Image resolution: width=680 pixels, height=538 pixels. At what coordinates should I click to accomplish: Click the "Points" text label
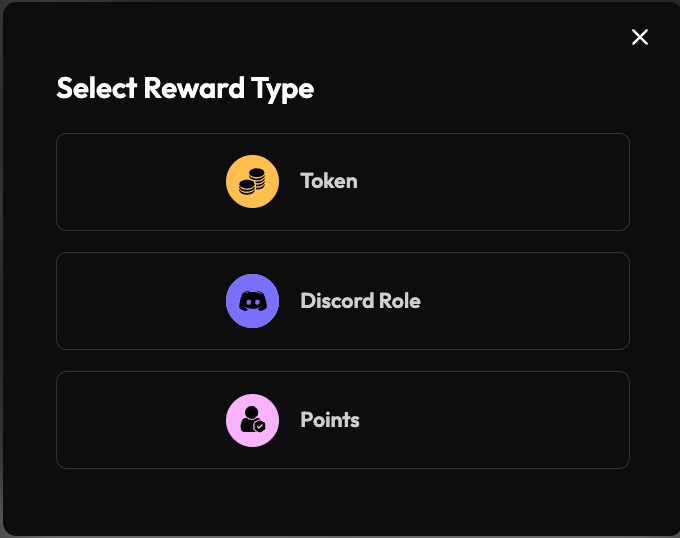click(x=330, y=420)
